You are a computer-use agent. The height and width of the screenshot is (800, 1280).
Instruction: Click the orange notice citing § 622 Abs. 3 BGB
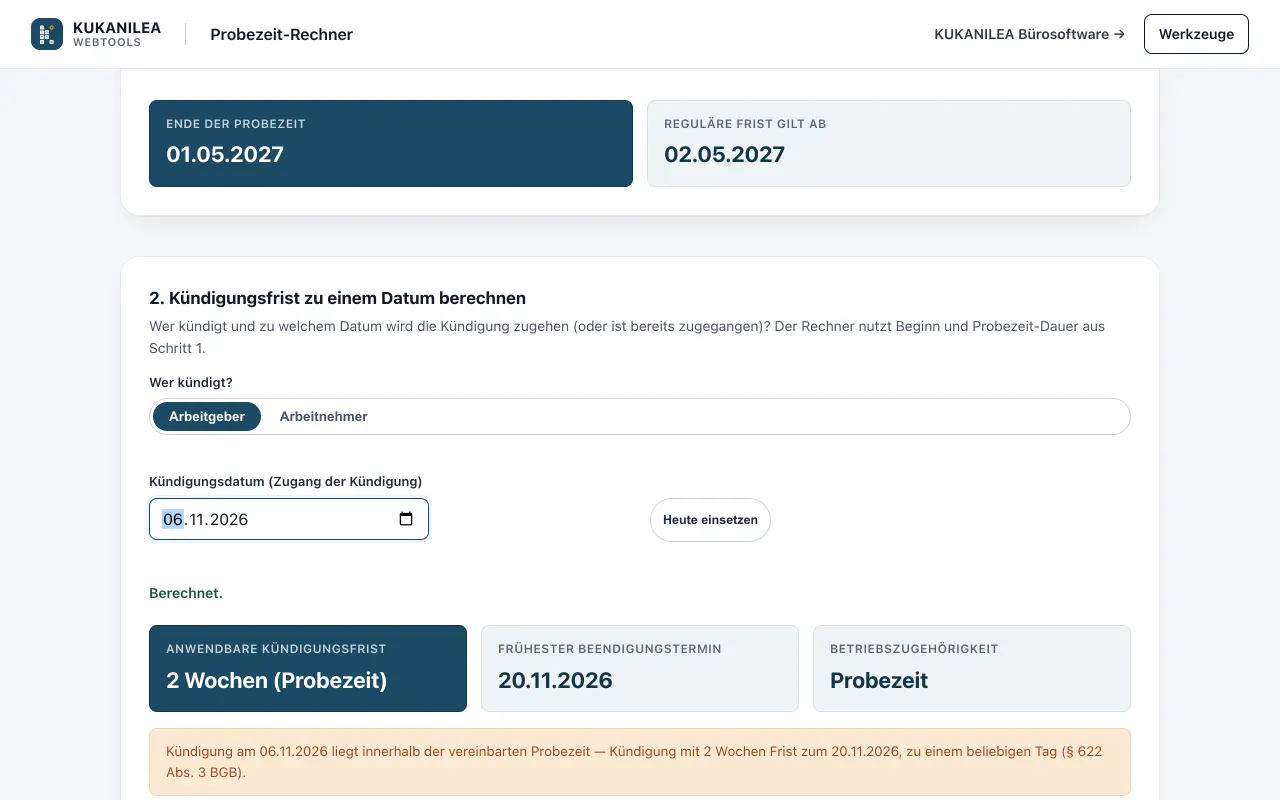click(640, 762)
